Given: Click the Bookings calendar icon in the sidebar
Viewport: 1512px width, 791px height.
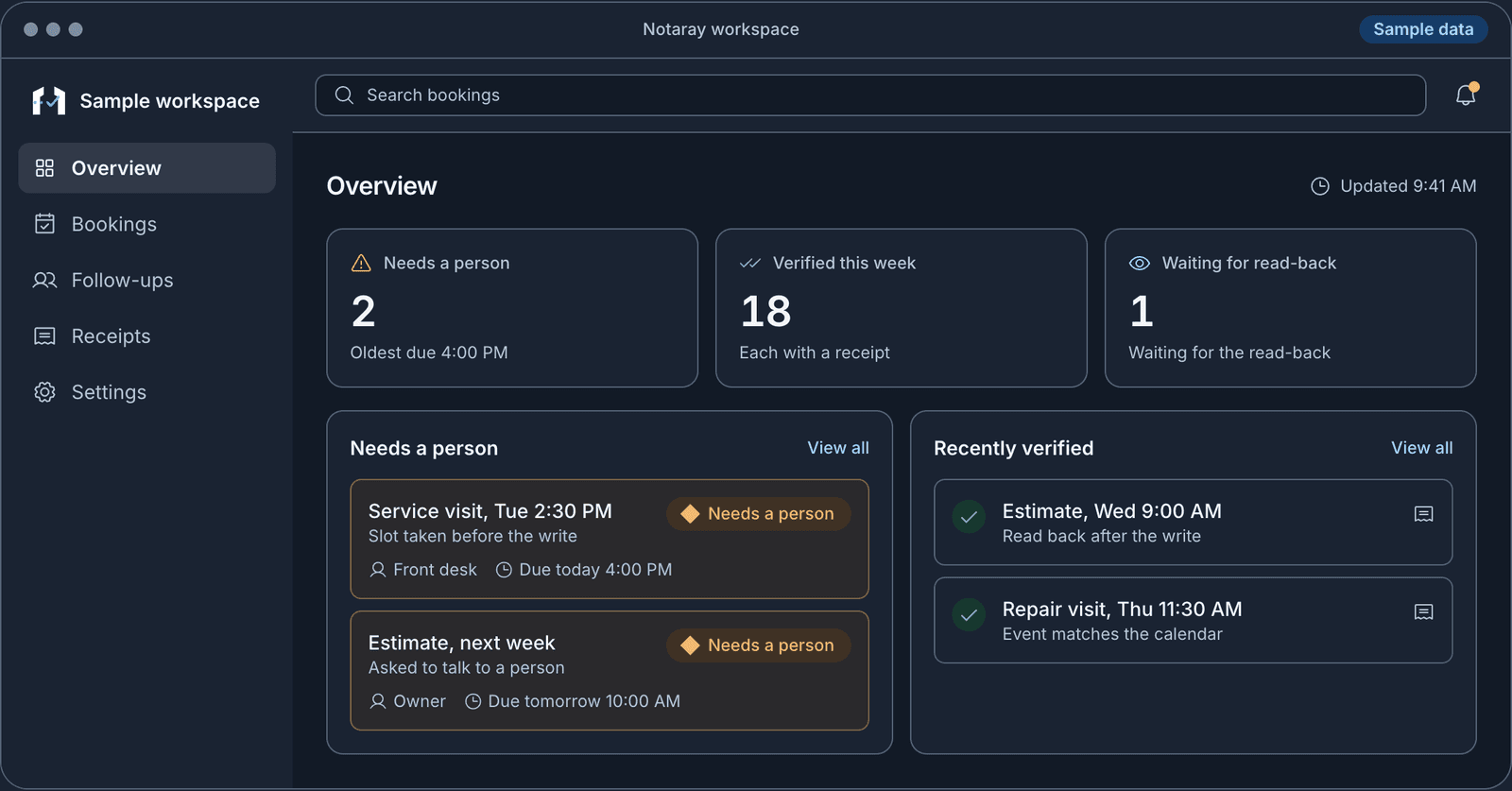Looking at the screenshot, I should (44, 224).
